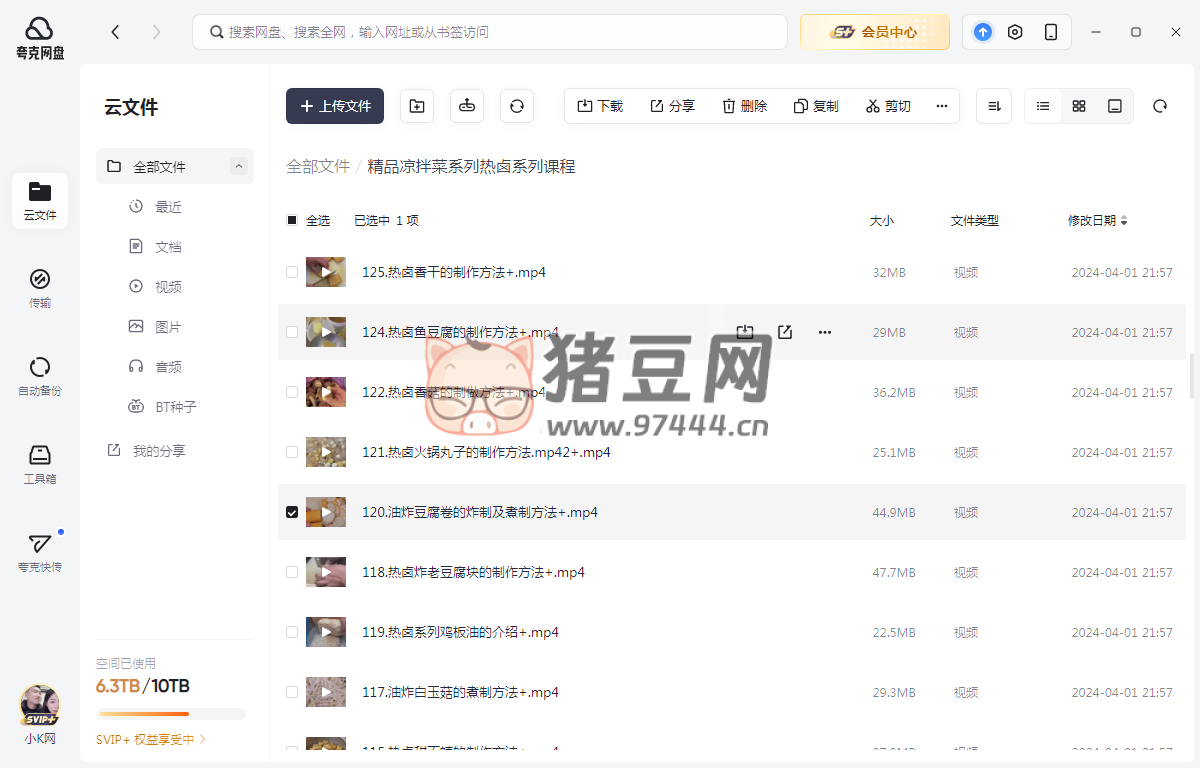Toggle the 全选 select all checkbox
1200x768 pixels.
click(292, 220)
